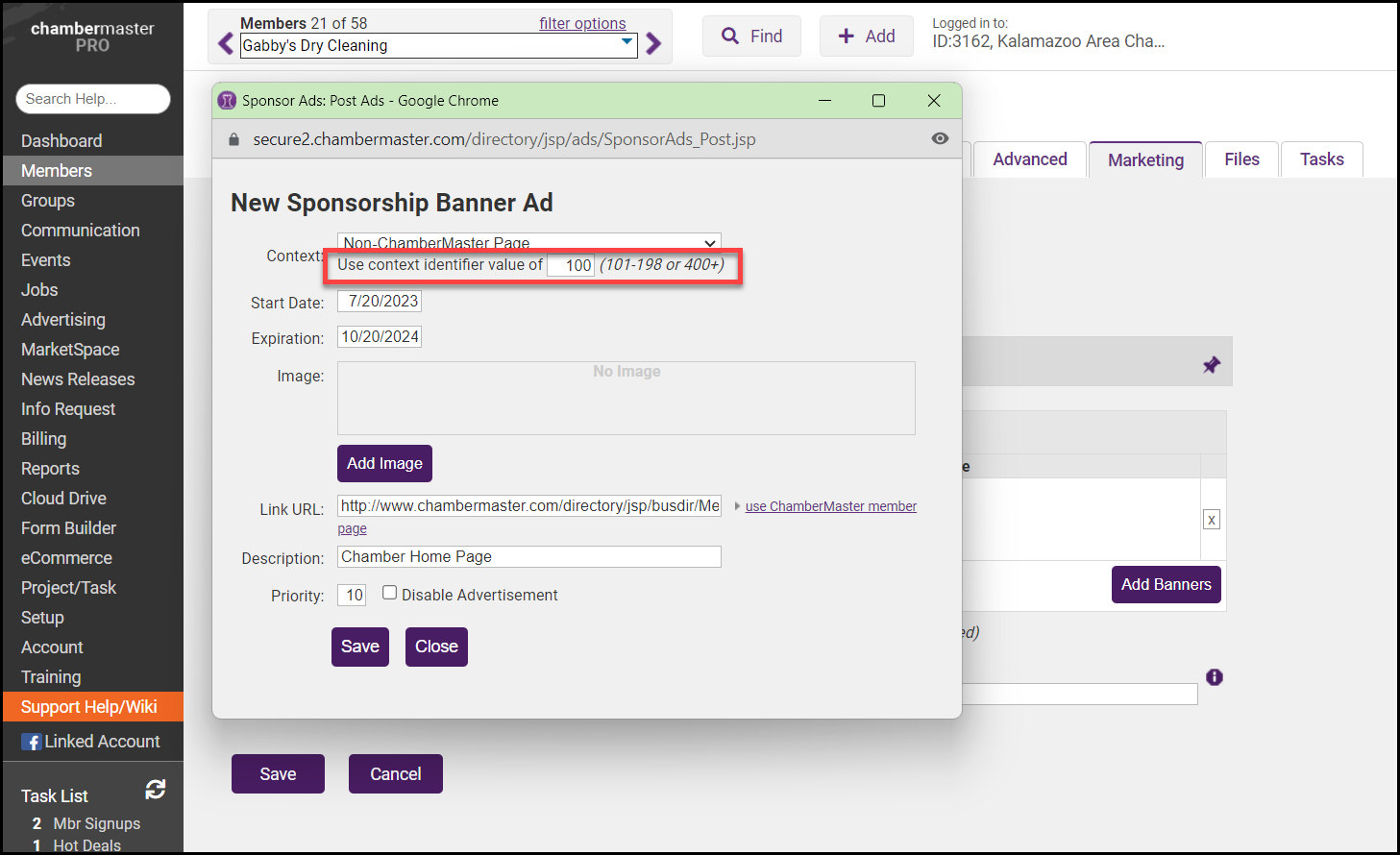Click the info circle icon
Image resolution: width=1400 pixels, height=855 pixels.
1215,677
